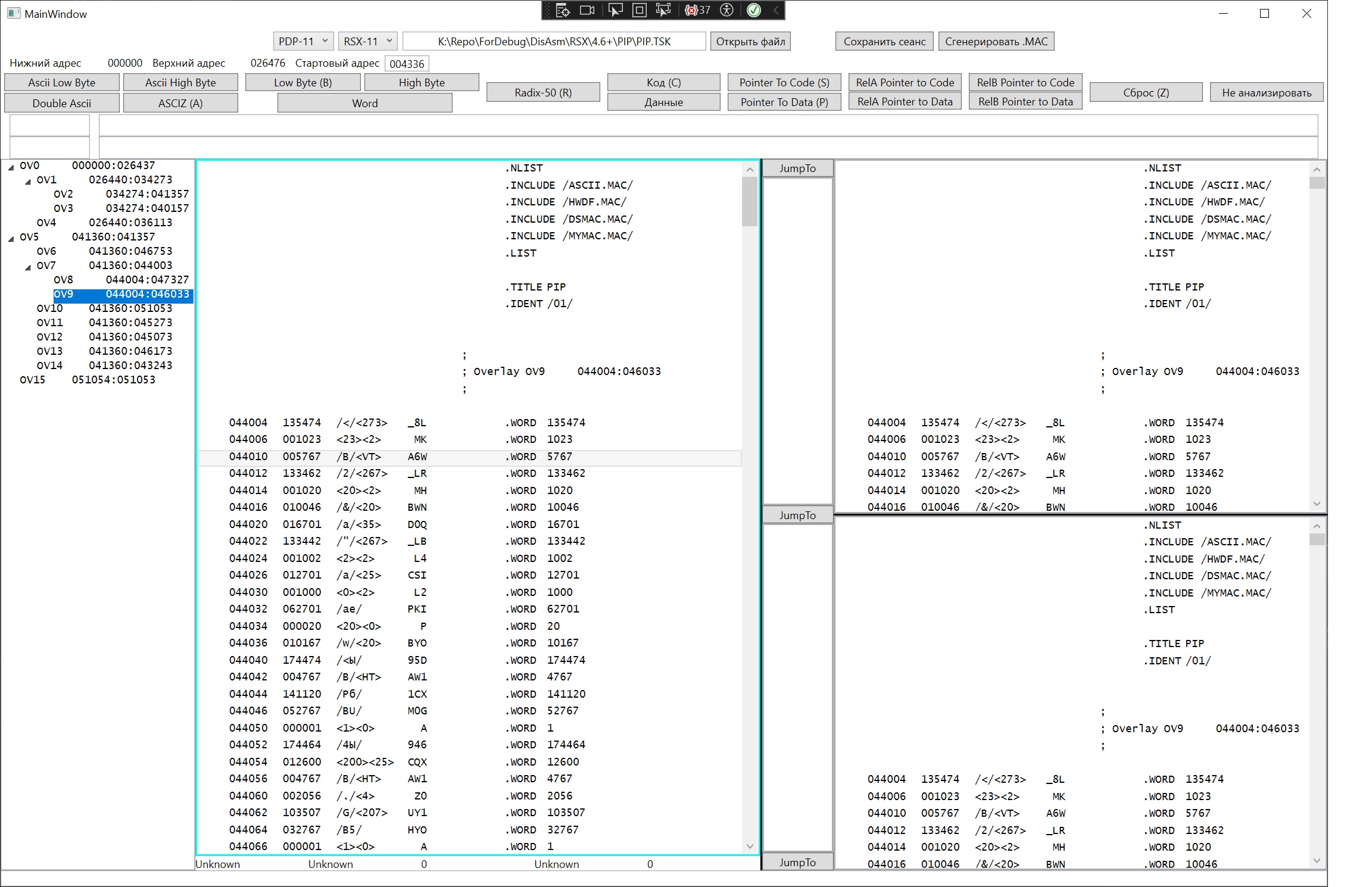Collapse the debug toolbar with chevron

776,10
